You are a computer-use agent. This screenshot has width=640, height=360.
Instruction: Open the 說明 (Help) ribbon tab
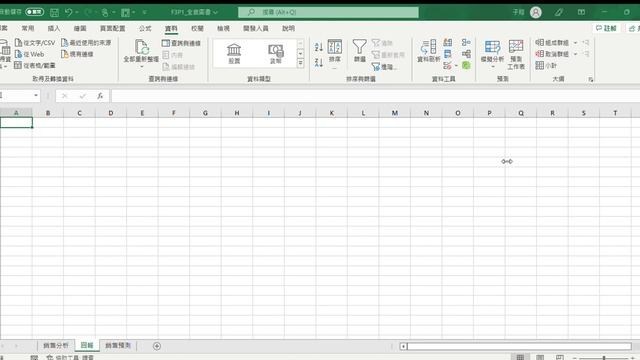(288, 28)
